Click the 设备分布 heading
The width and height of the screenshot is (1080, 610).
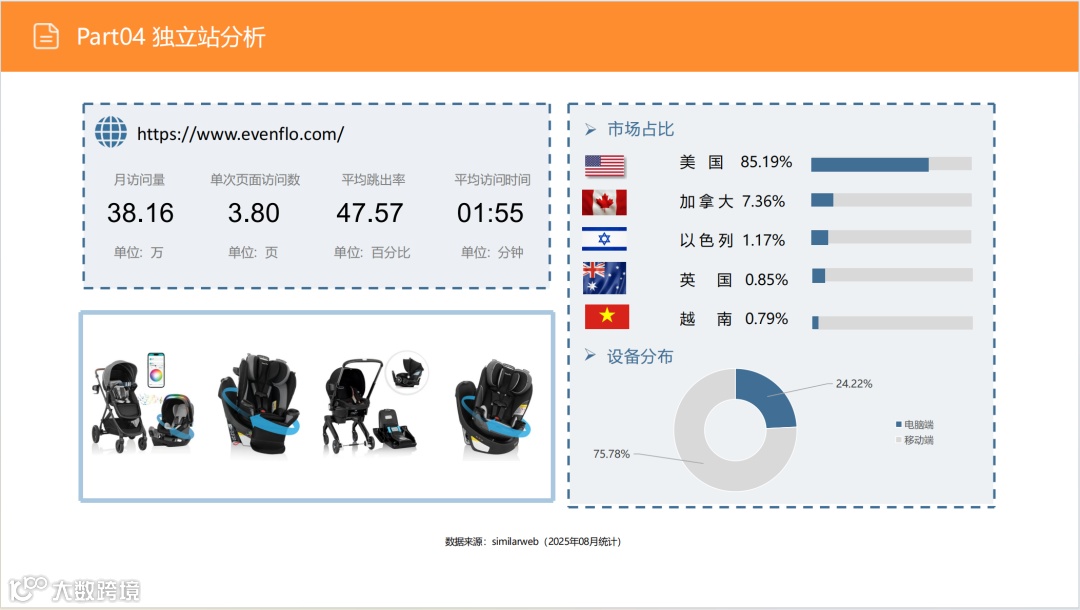point(640,356)
